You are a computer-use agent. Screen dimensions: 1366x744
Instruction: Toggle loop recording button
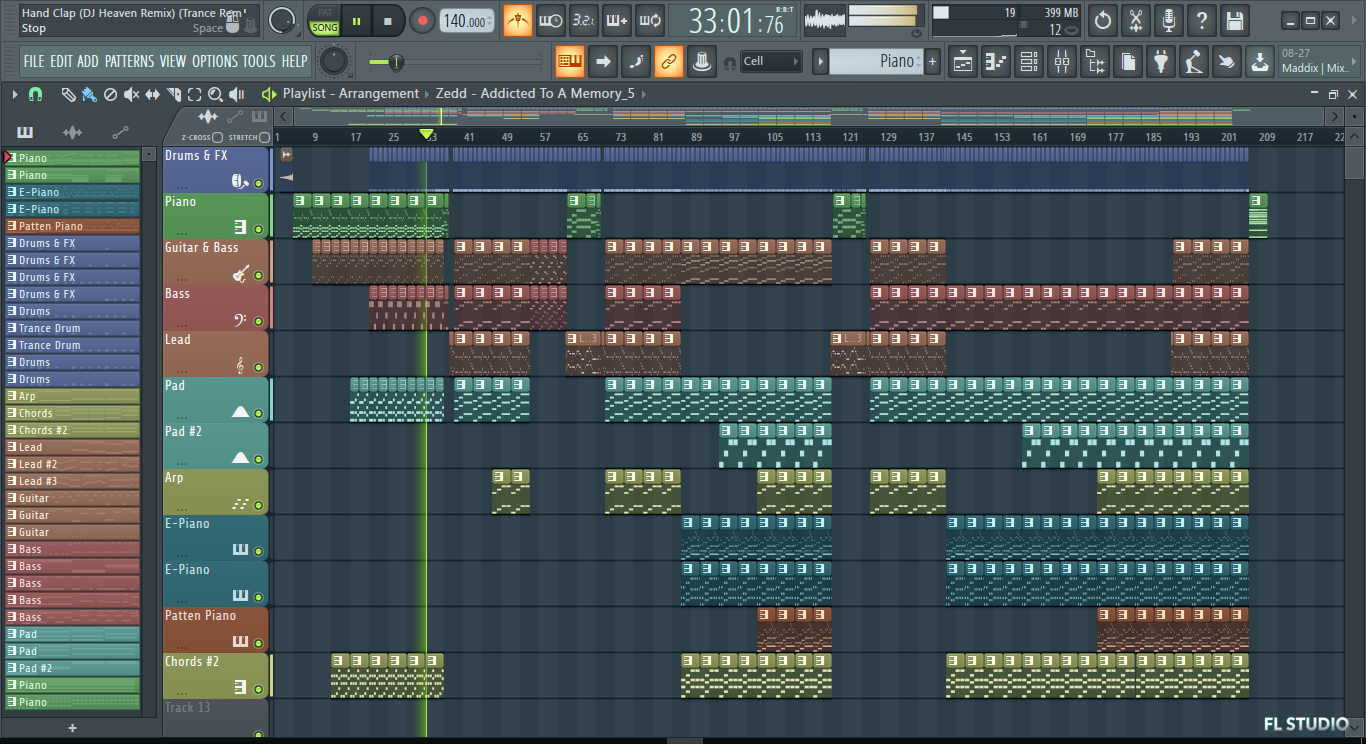(650, 20)
